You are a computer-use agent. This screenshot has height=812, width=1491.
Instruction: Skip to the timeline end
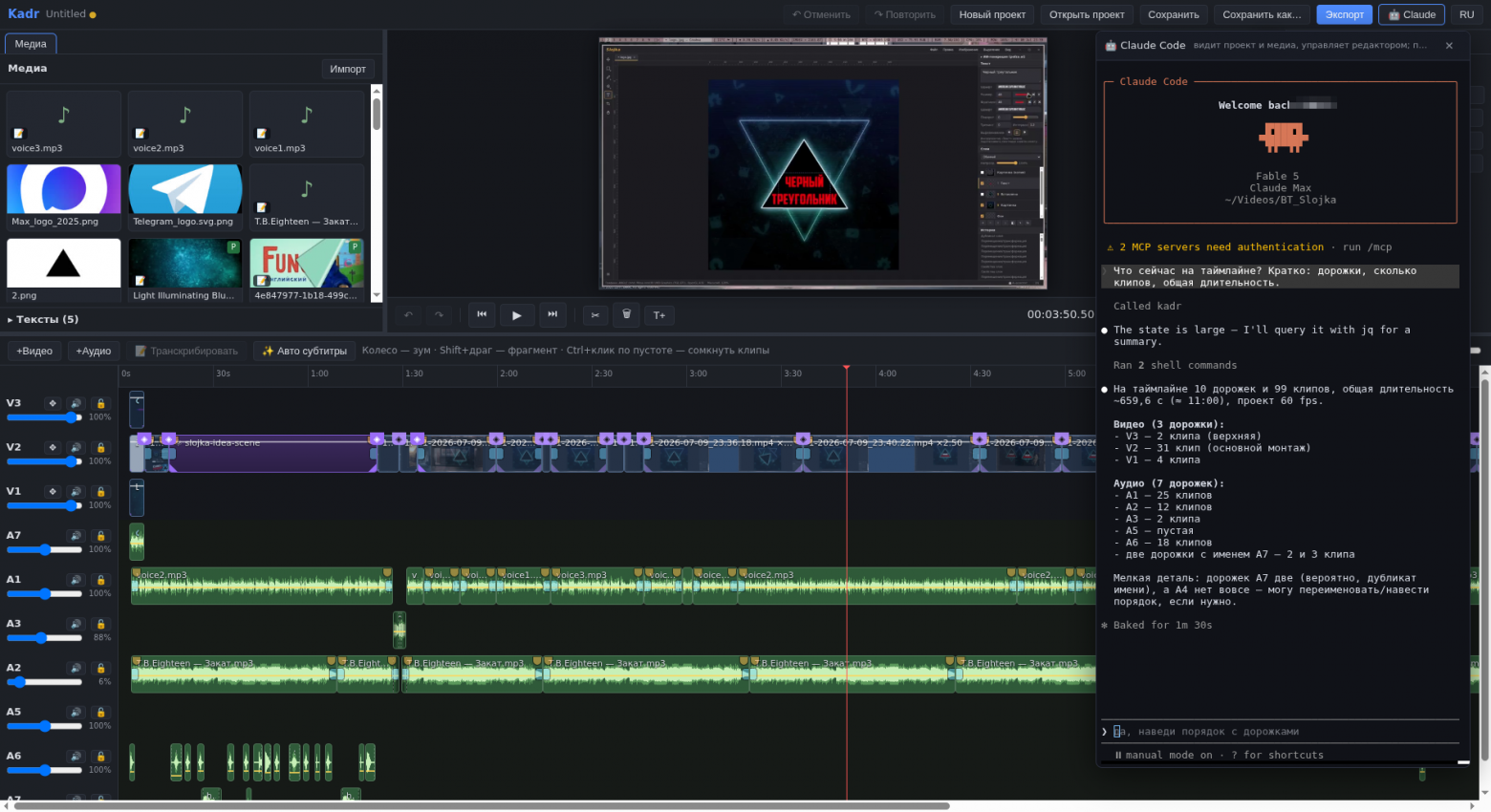(552, 314)
